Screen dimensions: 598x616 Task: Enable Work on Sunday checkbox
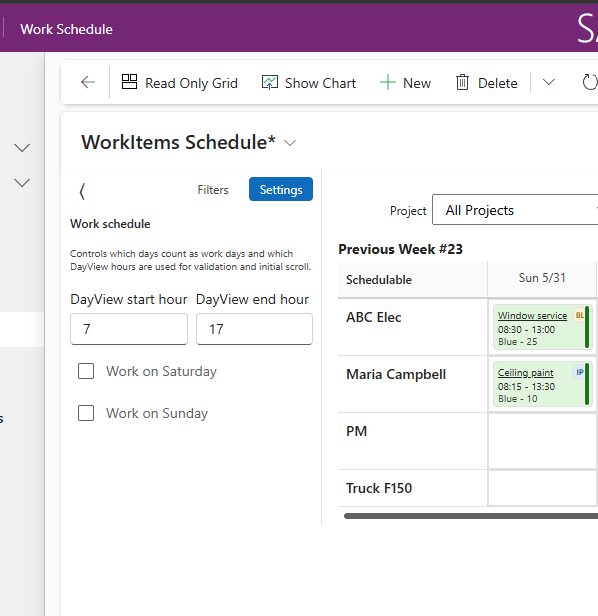tap(86, 413)
